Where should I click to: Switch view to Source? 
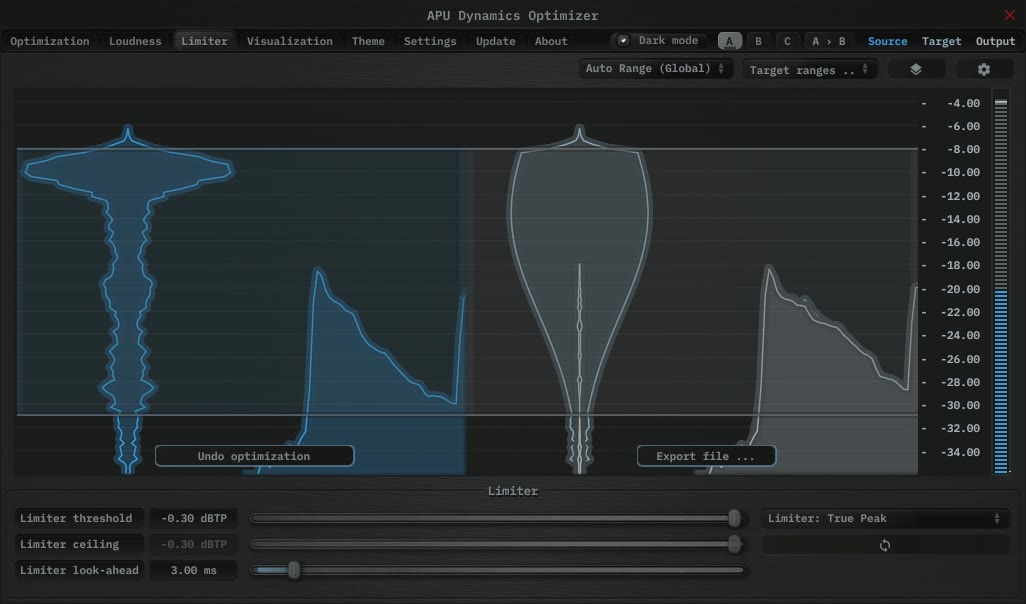pos(887,41)
